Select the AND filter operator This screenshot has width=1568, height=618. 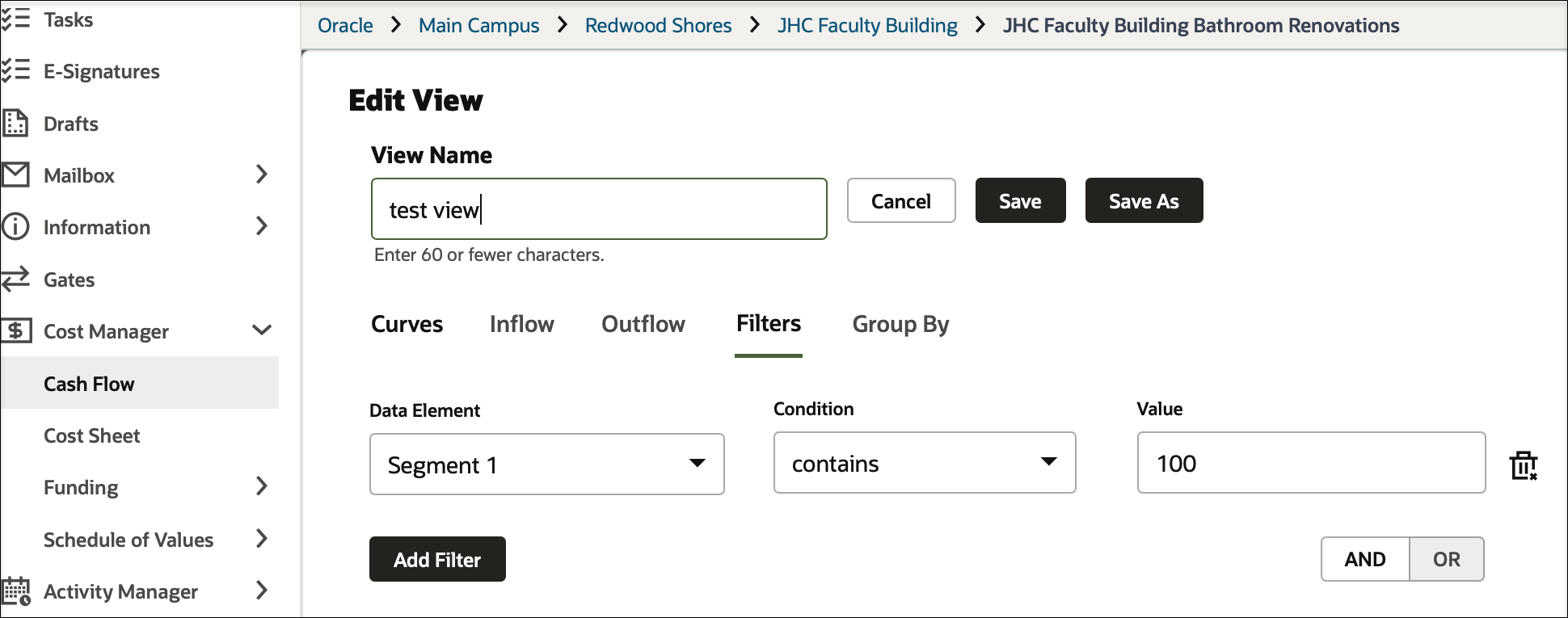click(x=1365, y=559)
